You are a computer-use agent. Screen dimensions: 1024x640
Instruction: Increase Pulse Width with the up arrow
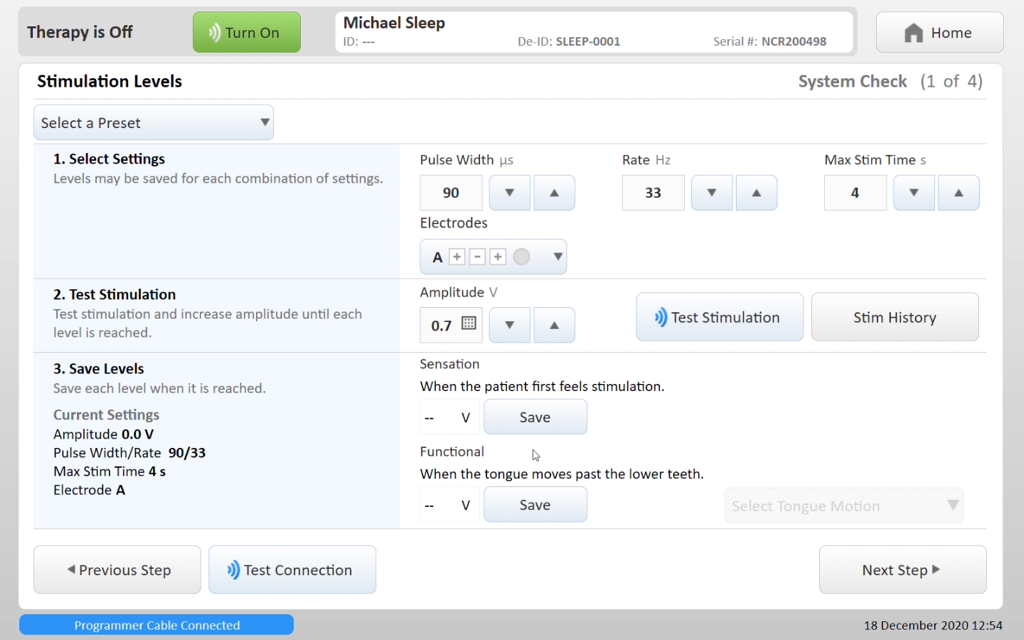tap(554, 193)
